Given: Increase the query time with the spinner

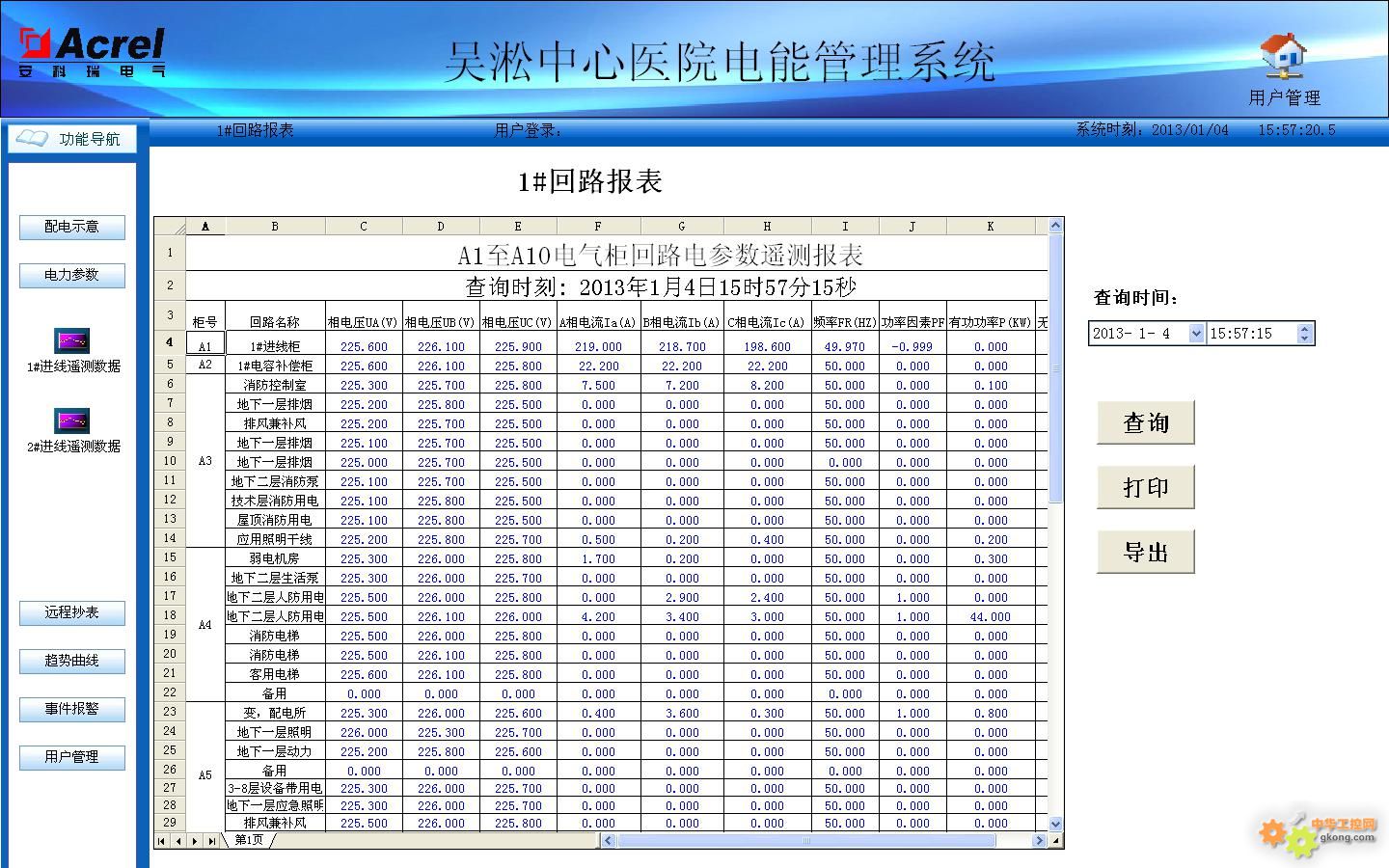Looking at the screenshot, I should tap(1305, 329).
